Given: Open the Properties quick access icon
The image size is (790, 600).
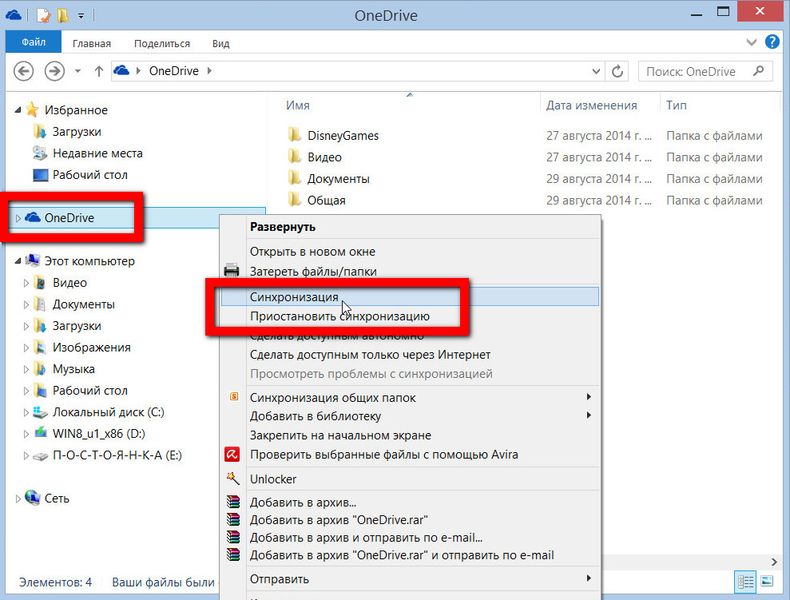Looking at the screenshot, I should pyautogui.click(x=44, y=16).
